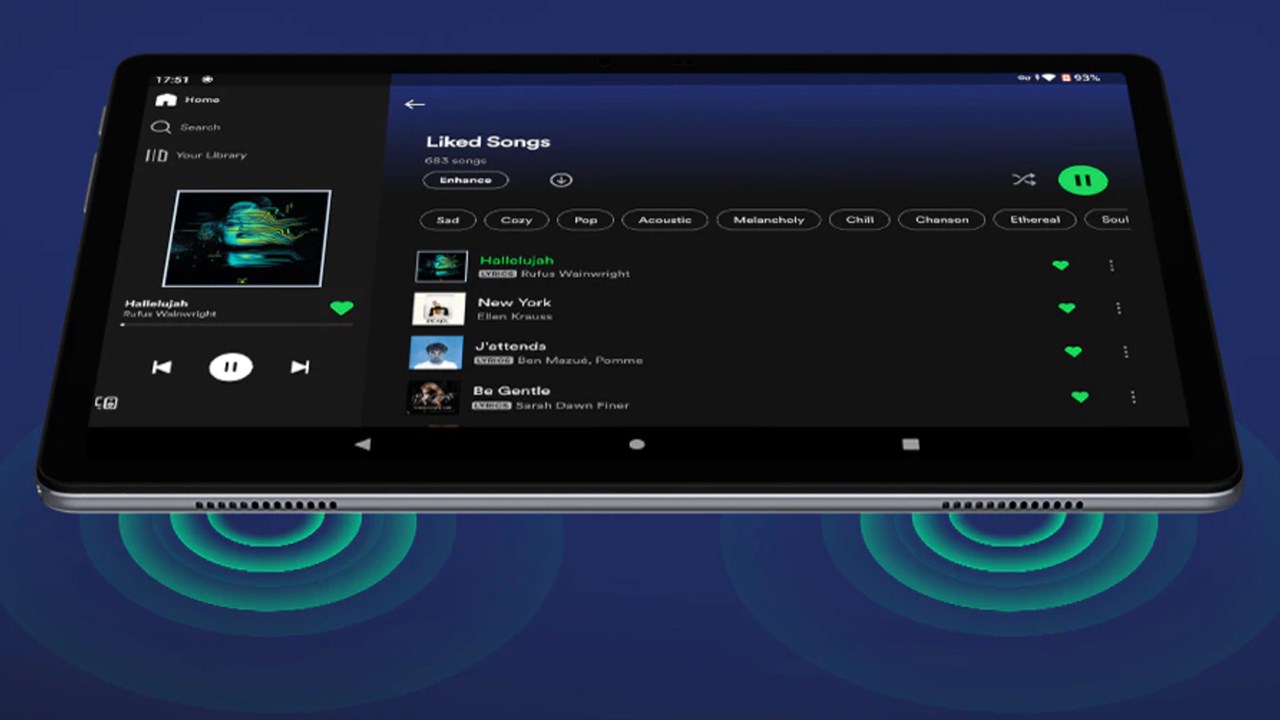
Task: Go to Home in the sidebar
Action: tap(188, 100)
